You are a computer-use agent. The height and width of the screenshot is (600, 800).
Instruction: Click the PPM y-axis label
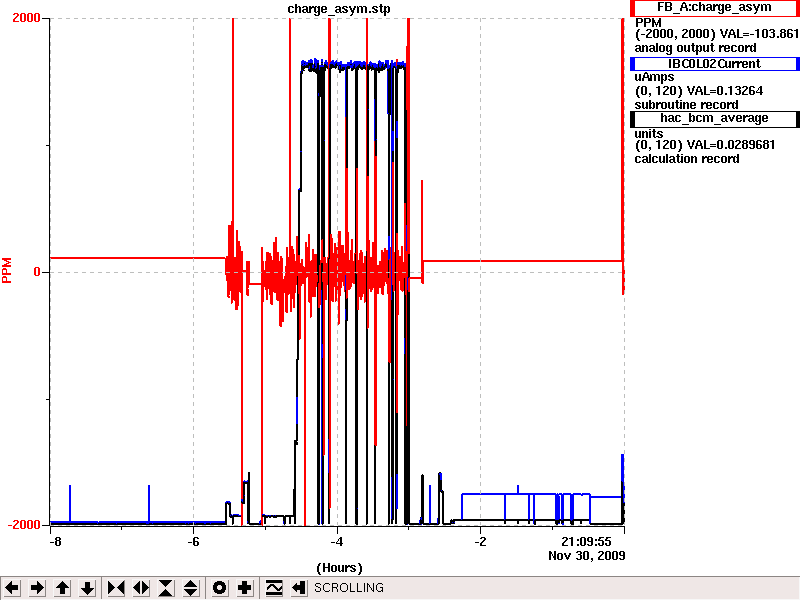[x=7, y=270]
